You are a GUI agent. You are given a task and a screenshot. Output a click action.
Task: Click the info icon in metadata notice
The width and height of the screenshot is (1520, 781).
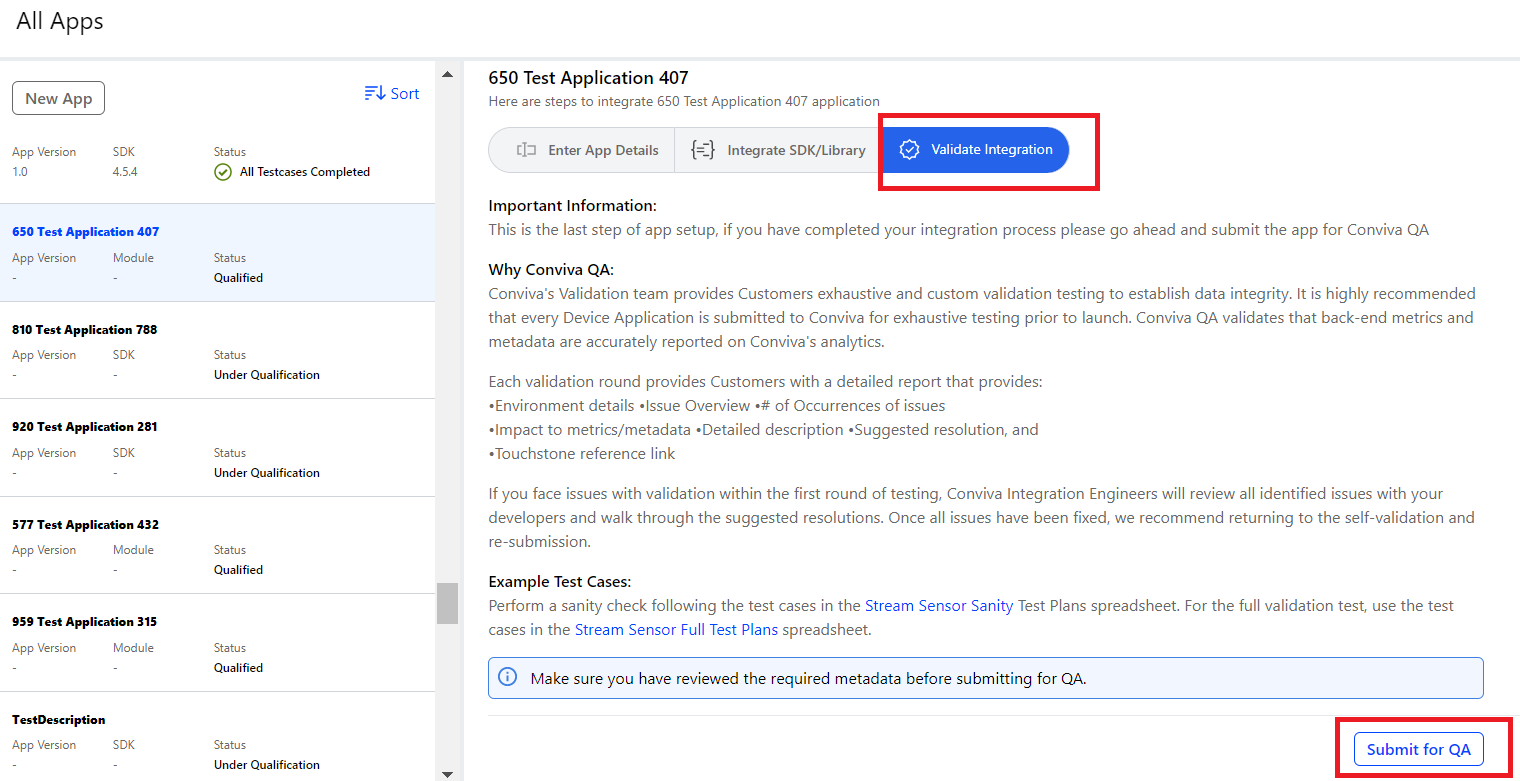(x=508, y=677)
